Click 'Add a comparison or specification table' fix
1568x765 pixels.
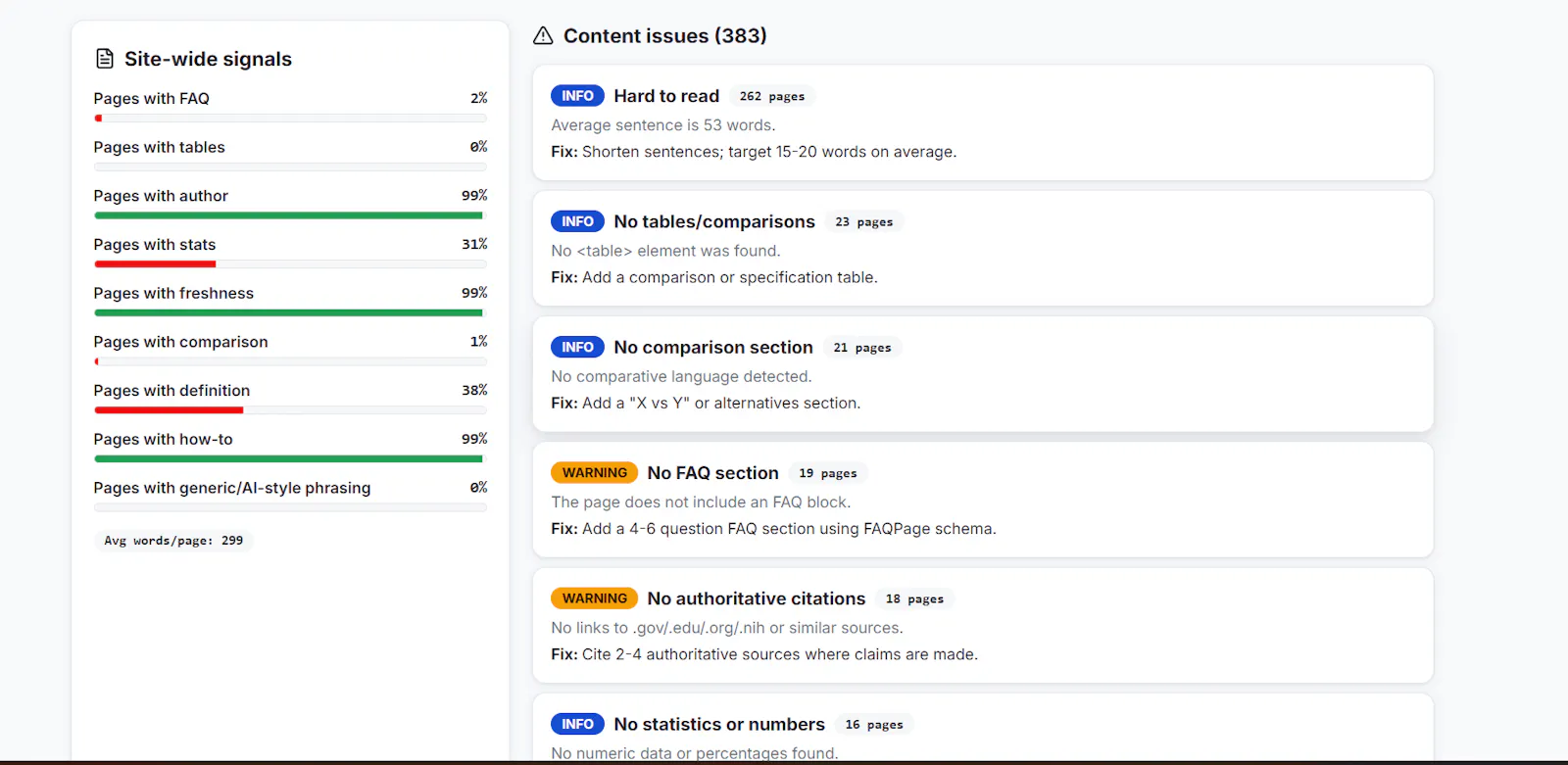pos(730,277)
